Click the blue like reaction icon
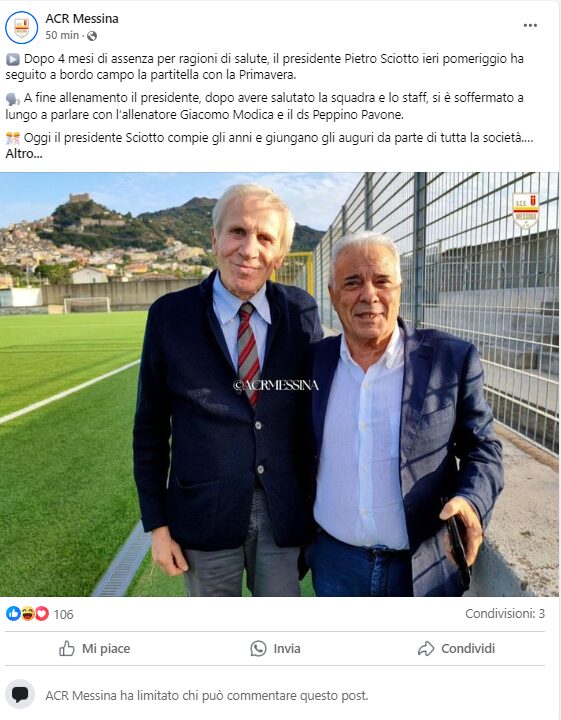561x720 pixels. coord(13,613)
